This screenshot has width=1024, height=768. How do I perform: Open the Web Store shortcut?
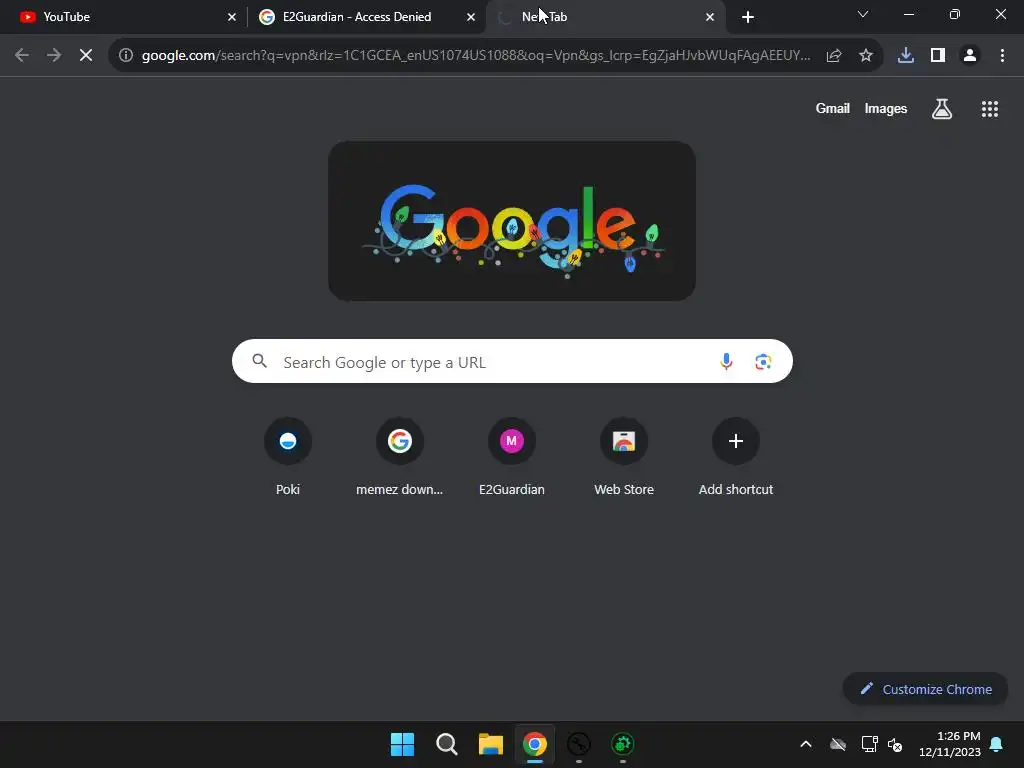click(x=624, y=456)
